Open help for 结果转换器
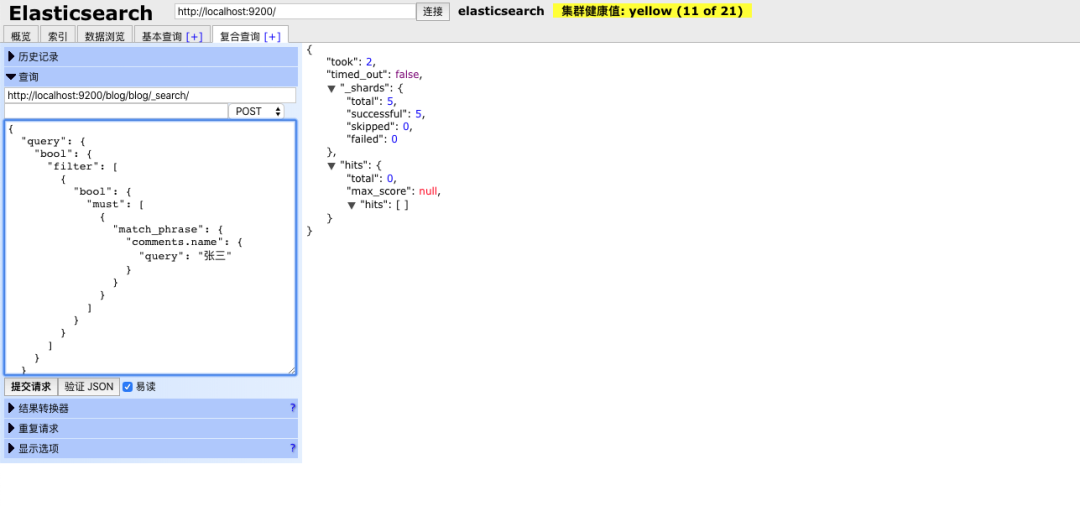The height and width of the screenshot is (506, 1080). click(293, 408)
